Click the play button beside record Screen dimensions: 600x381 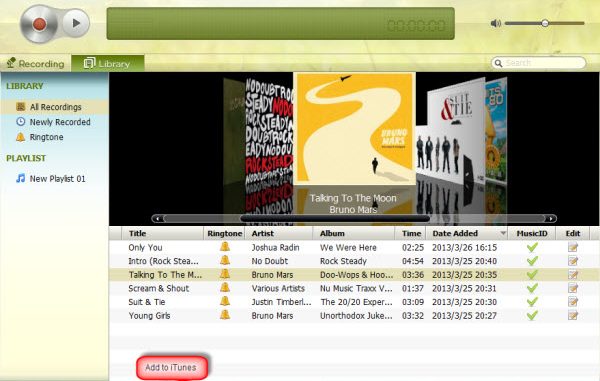(x=76, y=23)
